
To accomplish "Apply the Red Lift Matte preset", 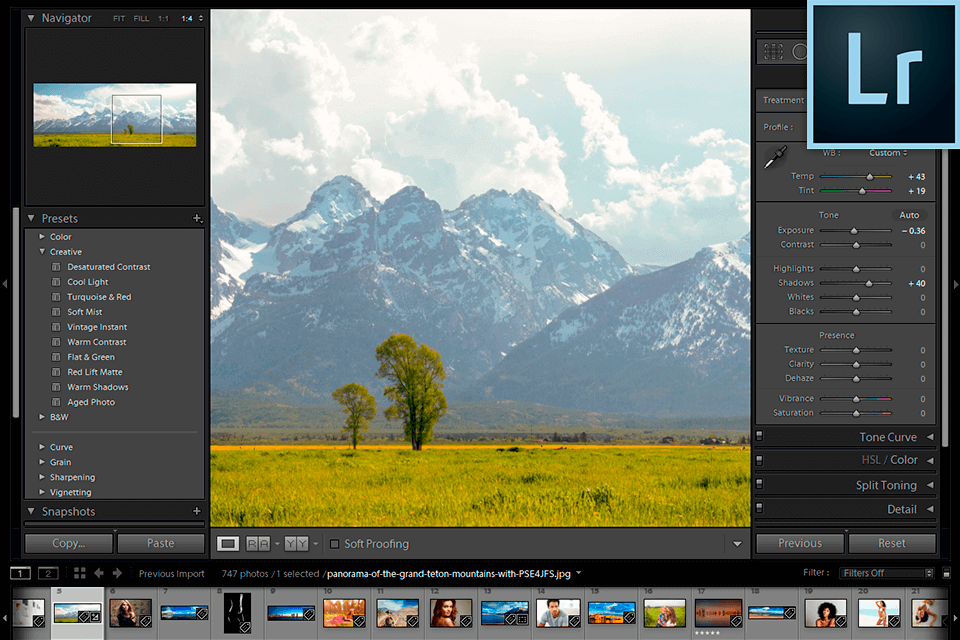I will (x=95, y=372).
